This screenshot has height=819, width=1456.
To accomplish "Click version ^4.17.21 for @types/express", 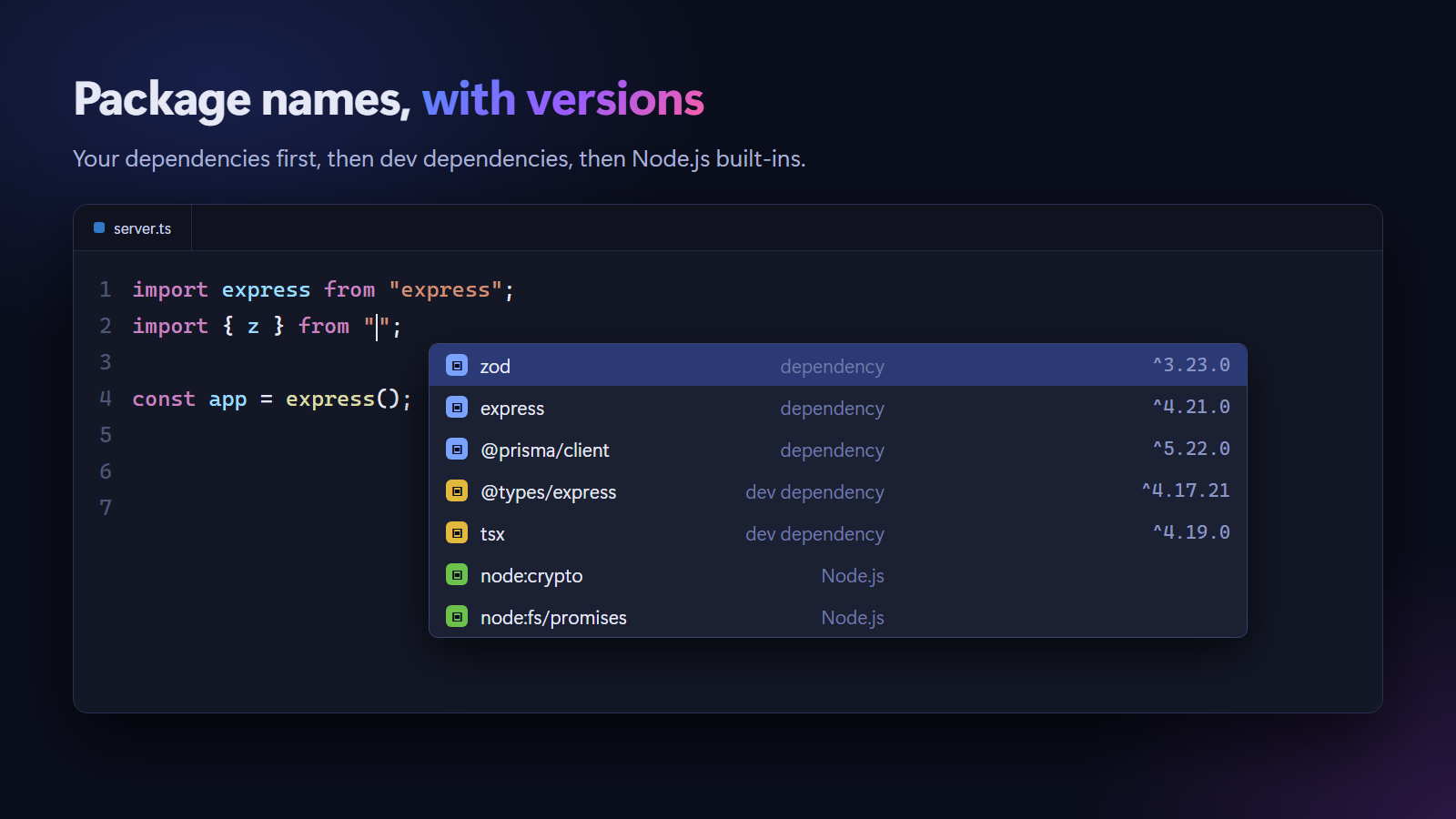I will pos(1186,490).
